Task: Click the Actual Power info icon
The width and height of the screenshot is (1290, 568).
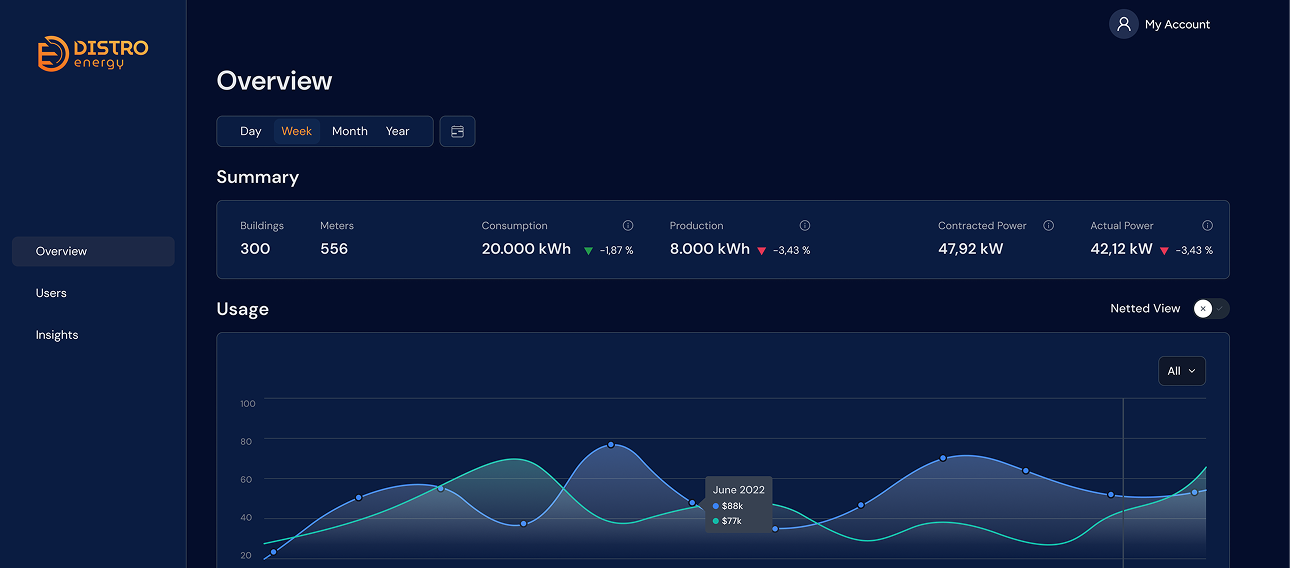Action: (1207, 226)
